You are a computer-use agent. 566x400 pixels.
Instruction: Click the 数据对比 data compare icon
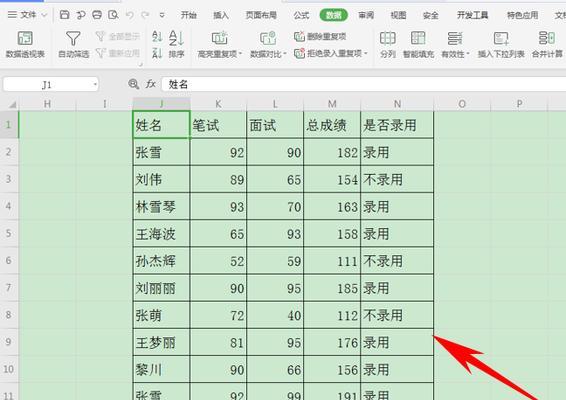coord(268,38)
